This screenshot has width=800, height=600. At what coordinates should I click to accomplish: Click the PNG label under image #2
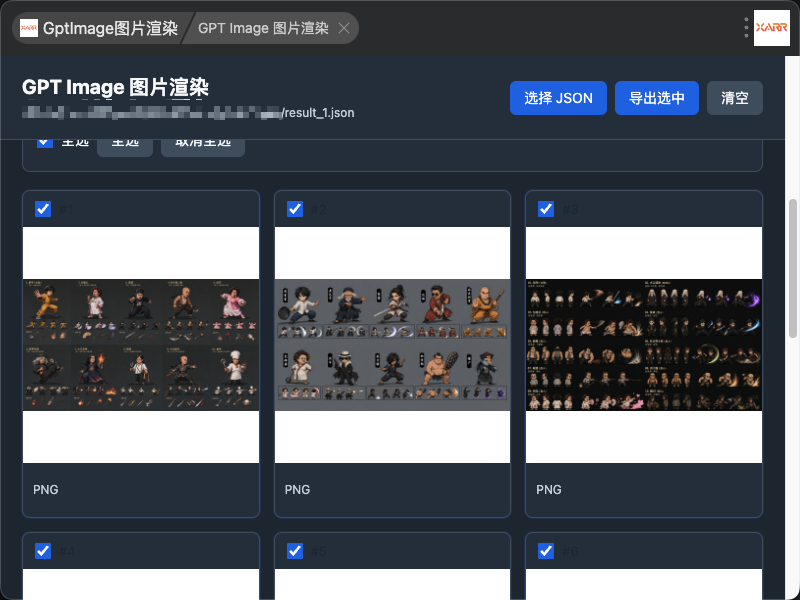tap(297, 490)
